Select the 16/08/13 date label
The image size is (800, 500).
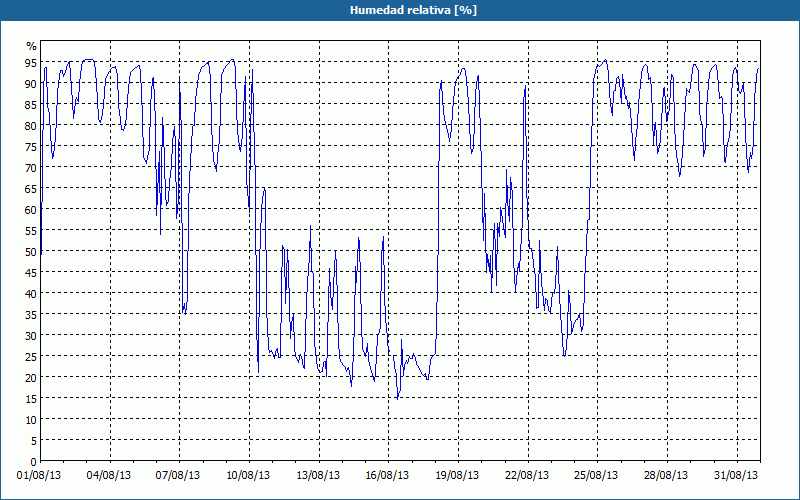(387, 476)
